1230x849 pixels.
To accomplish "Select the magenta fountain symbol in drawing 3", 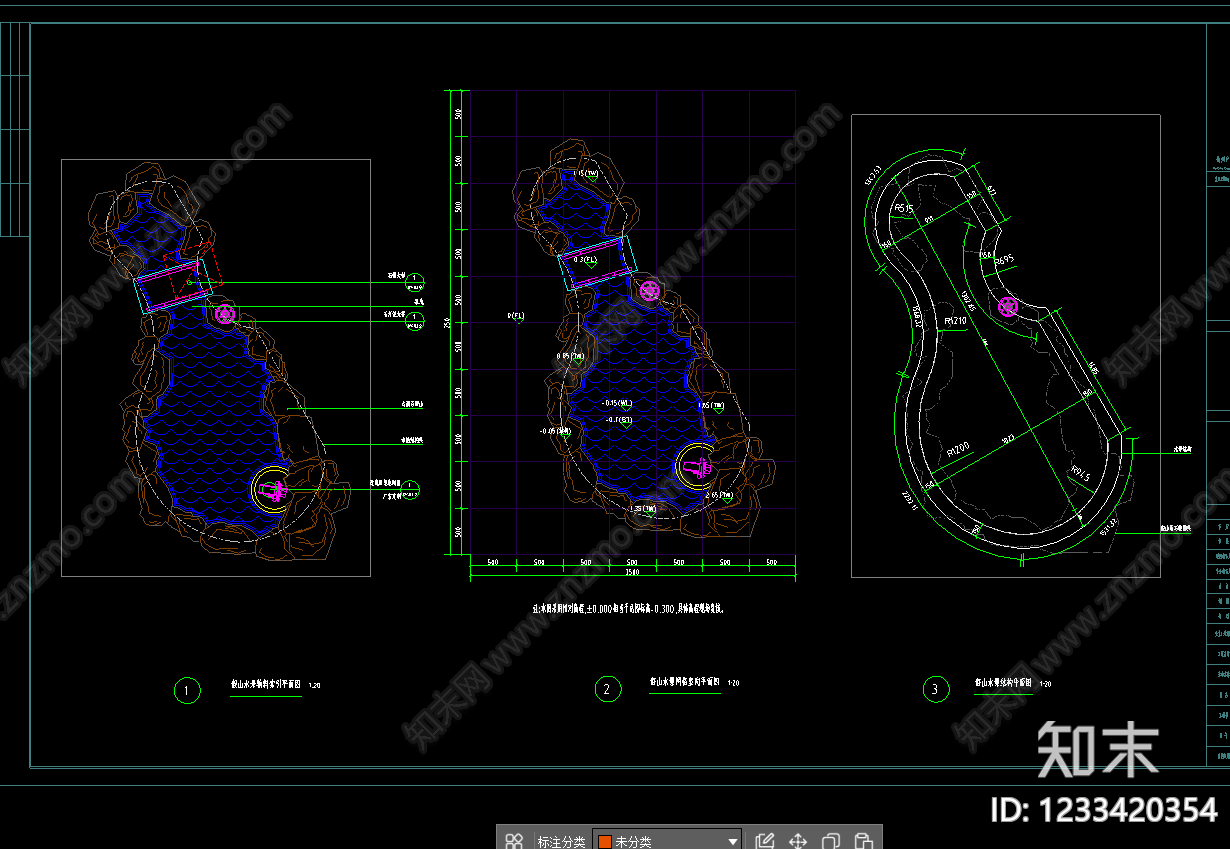I will 1008,307.
